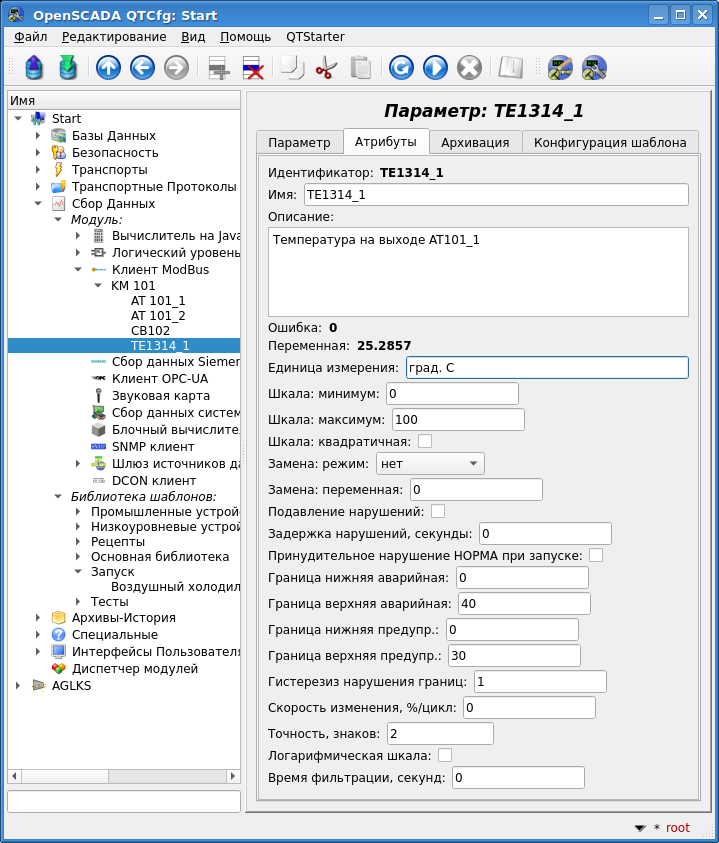Enable the 'Подавление нарушений' checkbox
Image resolution: width=719 pixels, height=843 pixels.
438,511
